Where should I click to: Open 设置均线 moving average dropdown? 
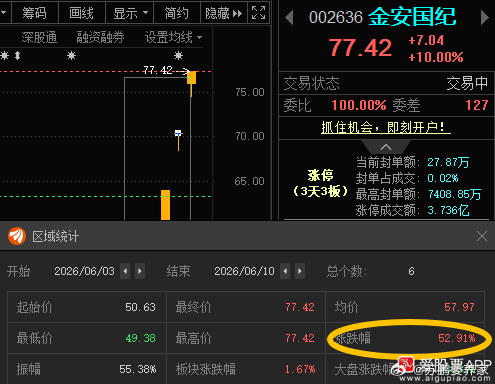pos(173,37)
